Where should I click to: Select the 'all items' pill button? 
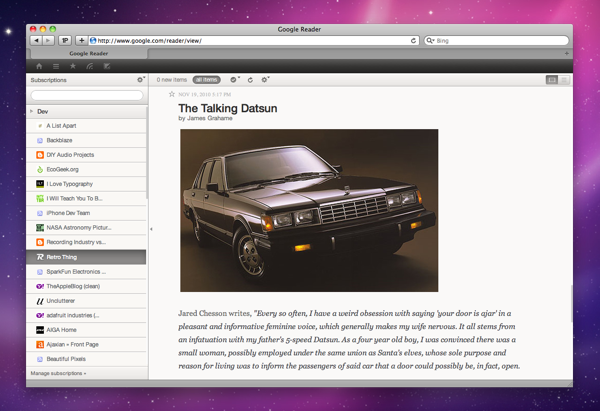(207, 80)
